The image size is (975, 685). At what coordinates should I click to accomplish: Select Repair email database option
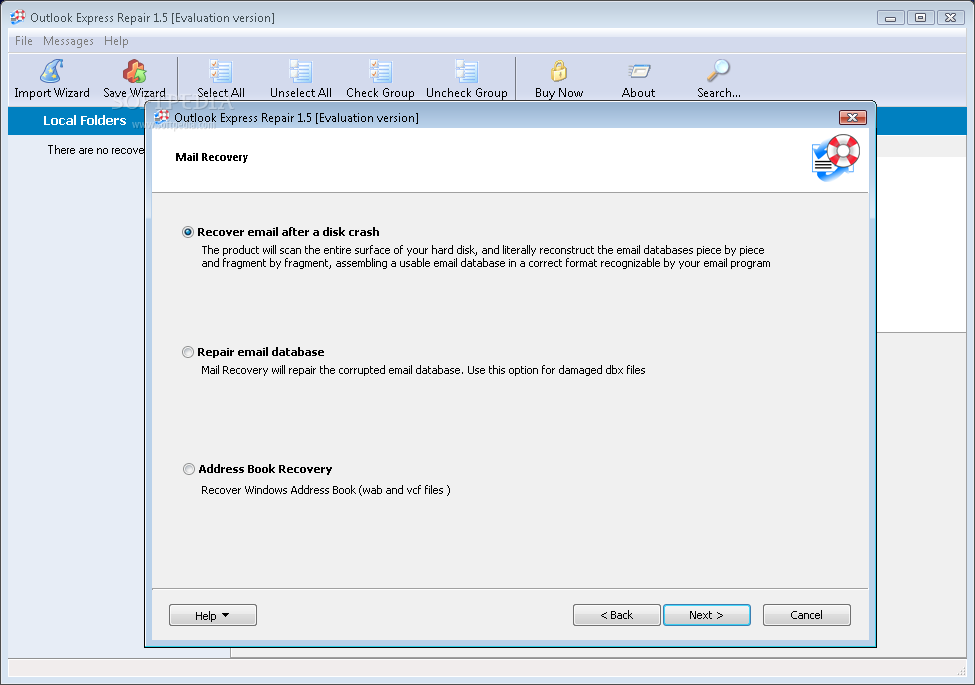pos(188,352)
